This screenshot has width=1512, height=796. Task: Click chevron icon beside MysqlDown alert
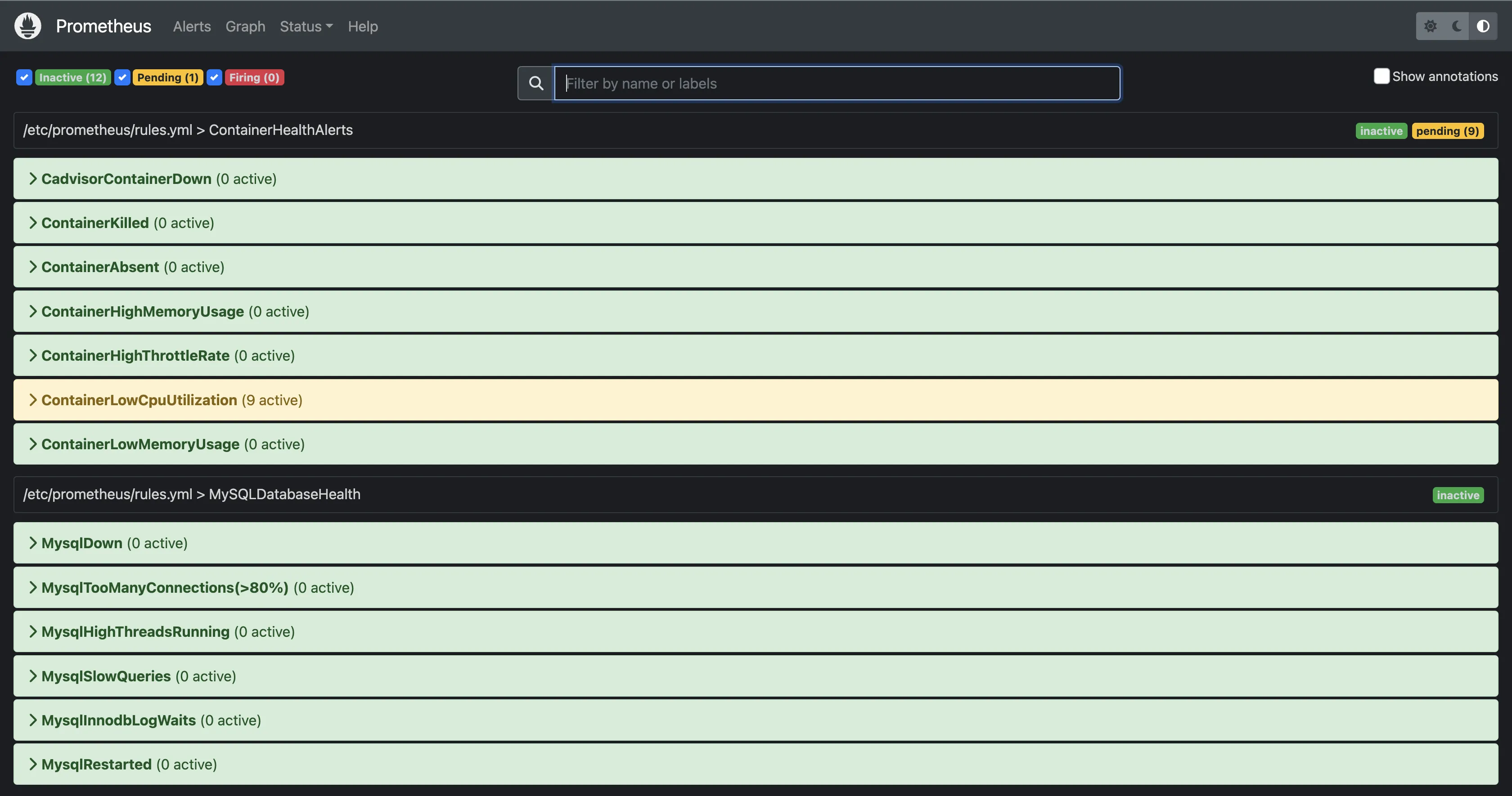click(33, 543)
